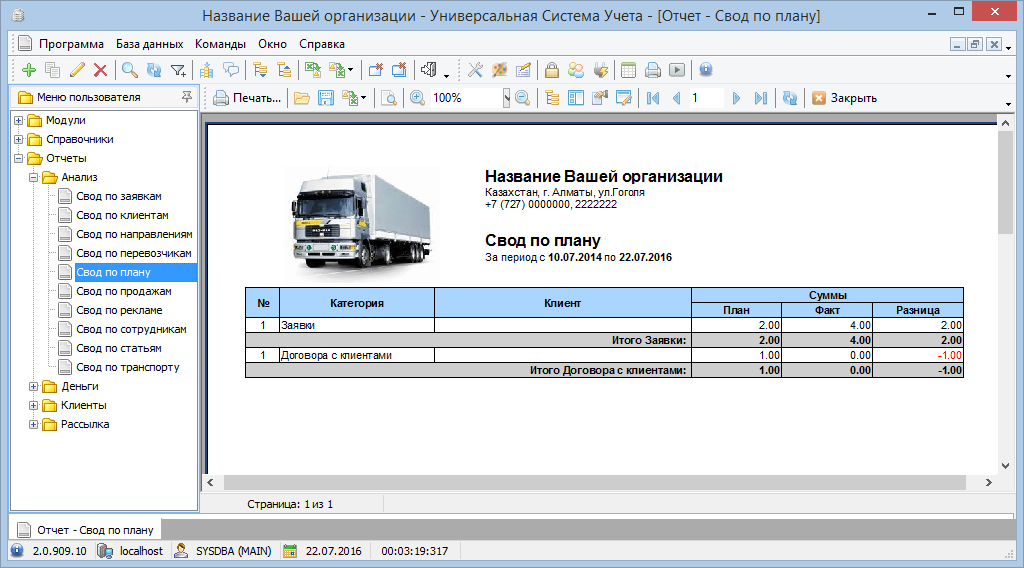Click the green plus Add record icon
1024x568 pixels.
[x=28, y=70]
